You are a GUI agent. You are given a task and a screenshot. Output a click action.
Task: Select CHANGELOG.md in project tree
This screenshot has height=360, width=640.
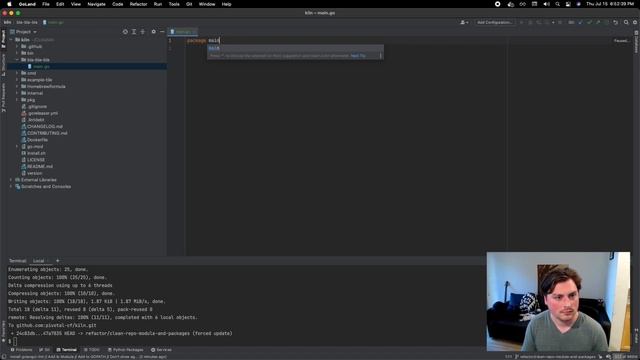45,127
